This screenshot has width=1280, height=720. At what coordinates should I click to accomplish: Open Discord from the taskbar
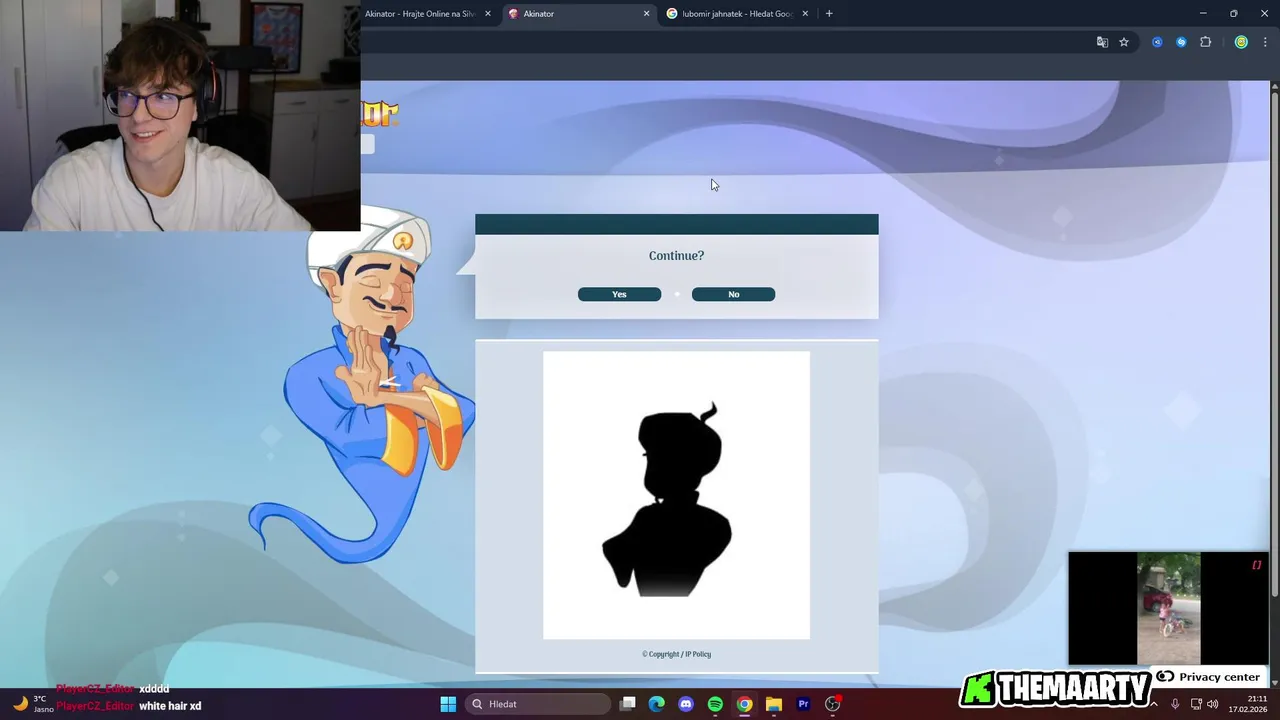[686, 704]
